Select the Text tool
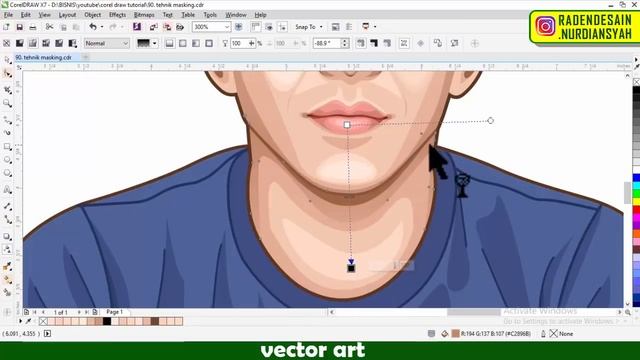 pos(7,190)
